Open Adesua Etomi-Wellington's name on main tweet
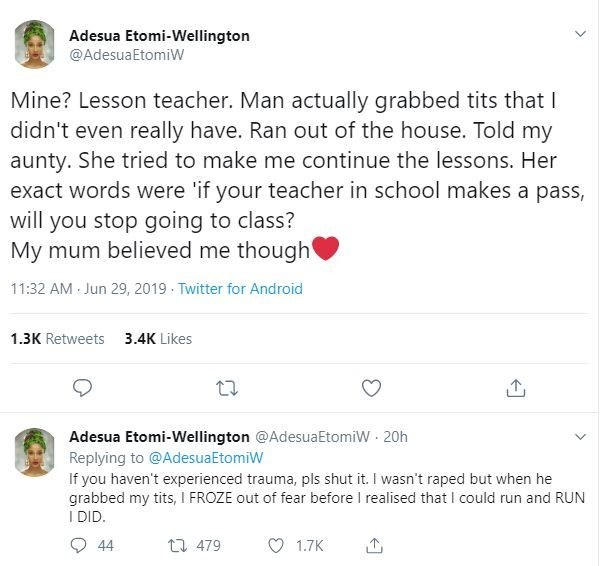This screenshot has height=566, width=612. point(159,36)
